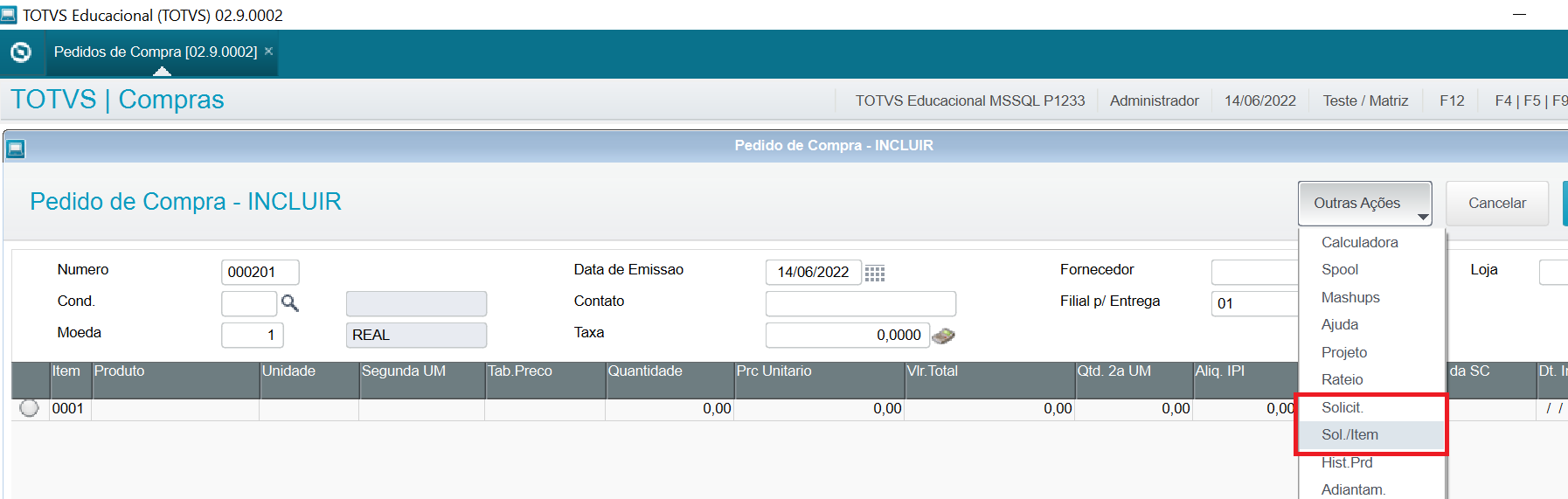Click the Filial p/ Entrega field
The height and width of the screenshot is (499, 1568).
tap(1255, 303)
